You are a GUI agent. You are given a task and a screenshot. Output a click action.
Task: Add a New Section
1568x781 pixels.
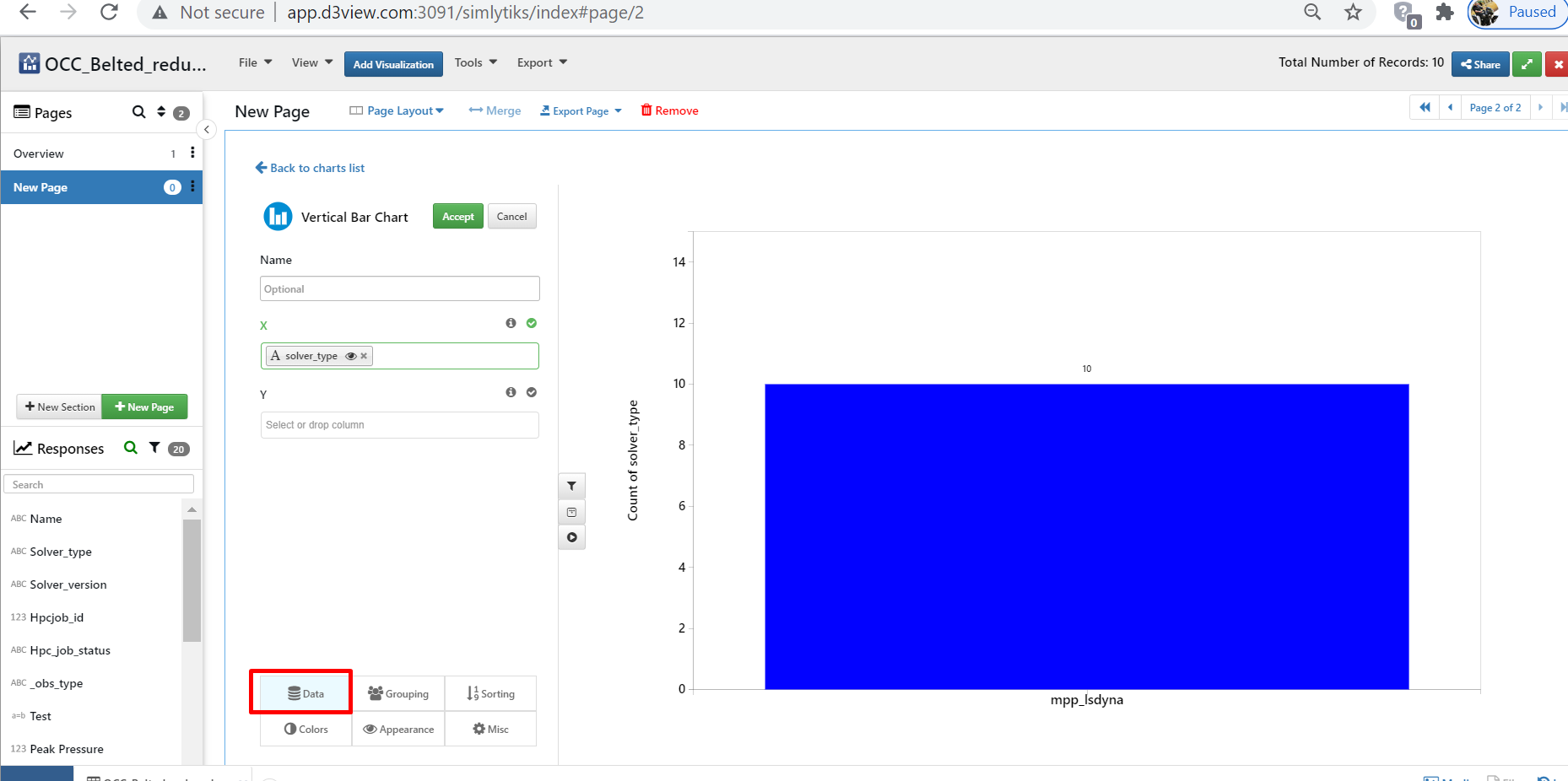tap(59, 407)
